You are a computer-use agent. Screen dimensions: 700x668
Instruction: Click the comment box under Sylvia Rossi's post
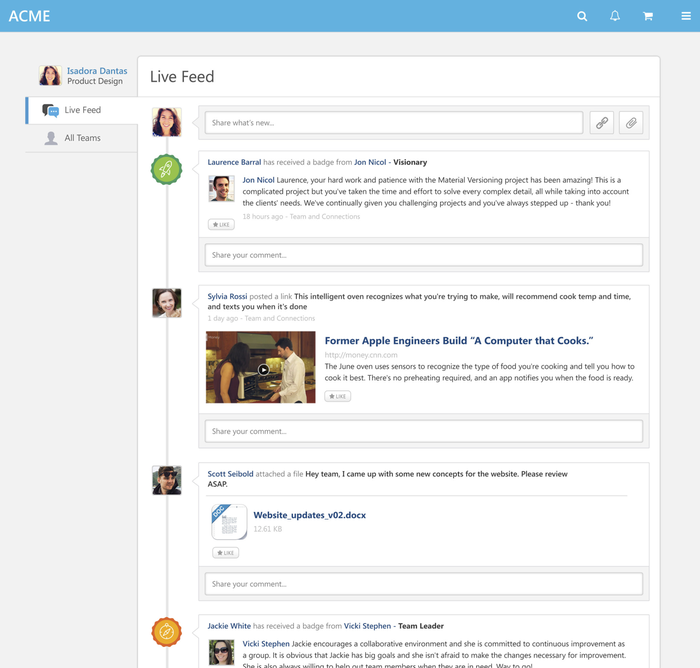[x=423, y=432]
